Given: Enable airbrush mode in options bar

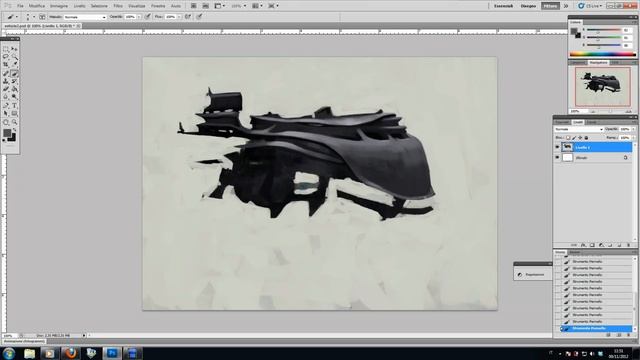Looking at the screenshot, I should pyautogui.click(x=188, y=17).
